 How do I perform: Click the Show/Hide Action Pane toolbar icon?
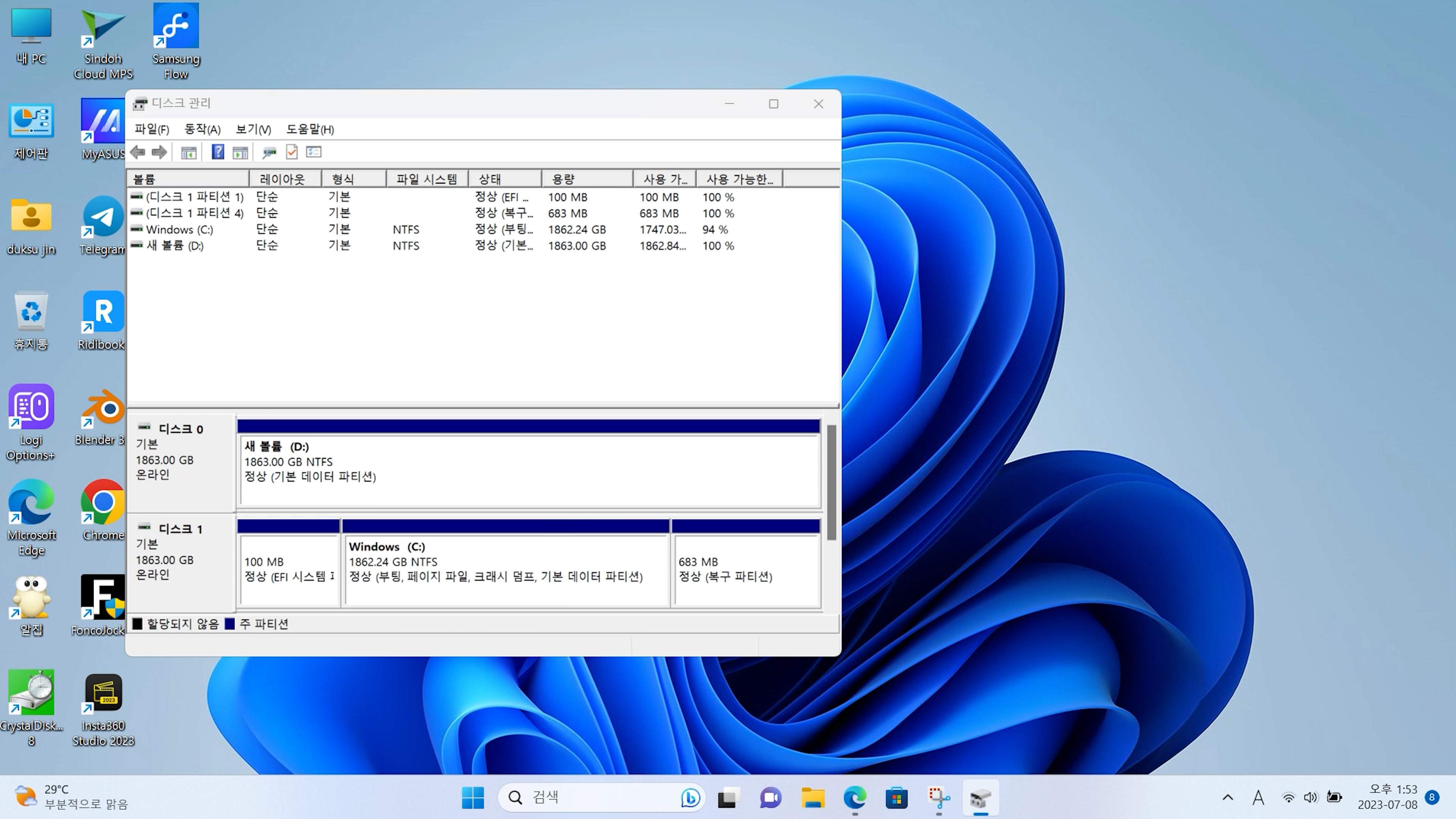[240, 152]
